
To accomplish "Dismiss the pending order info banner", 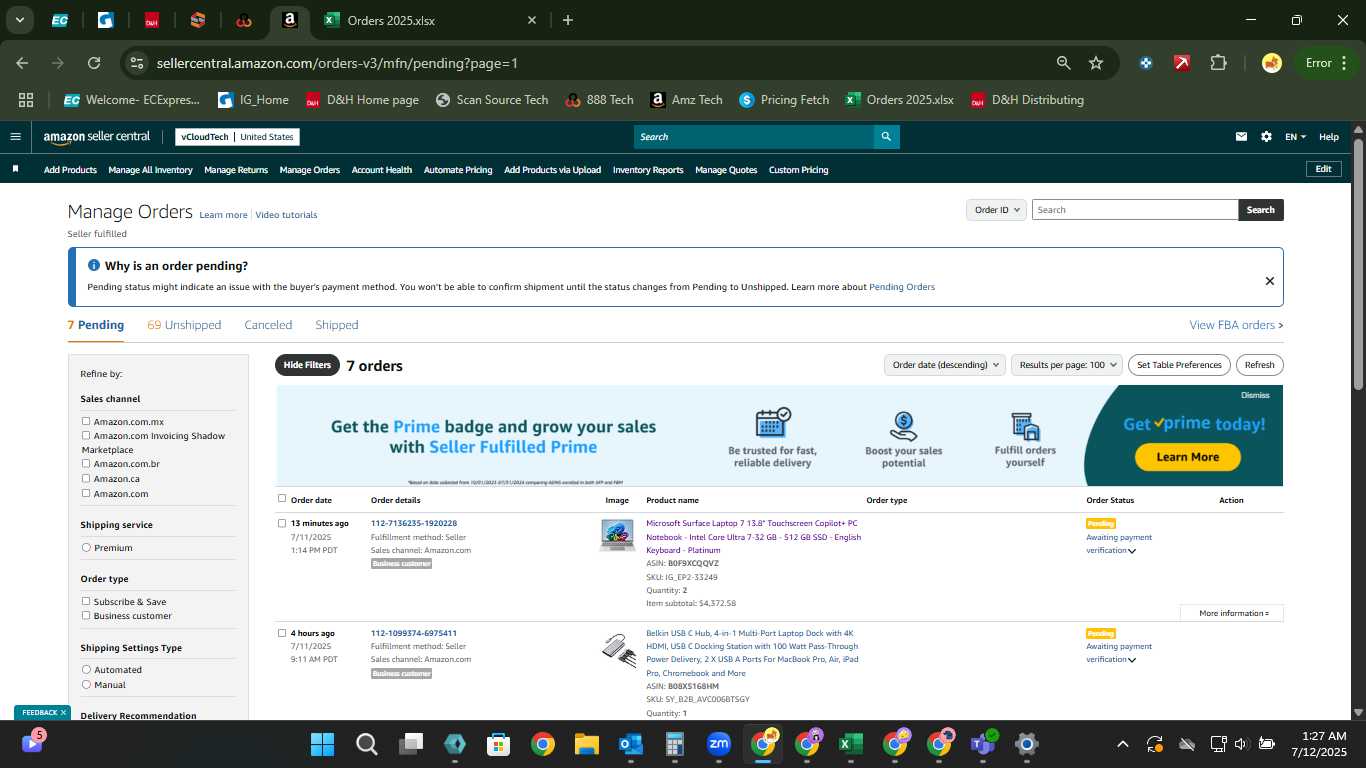I will (x=1270, y=281).
